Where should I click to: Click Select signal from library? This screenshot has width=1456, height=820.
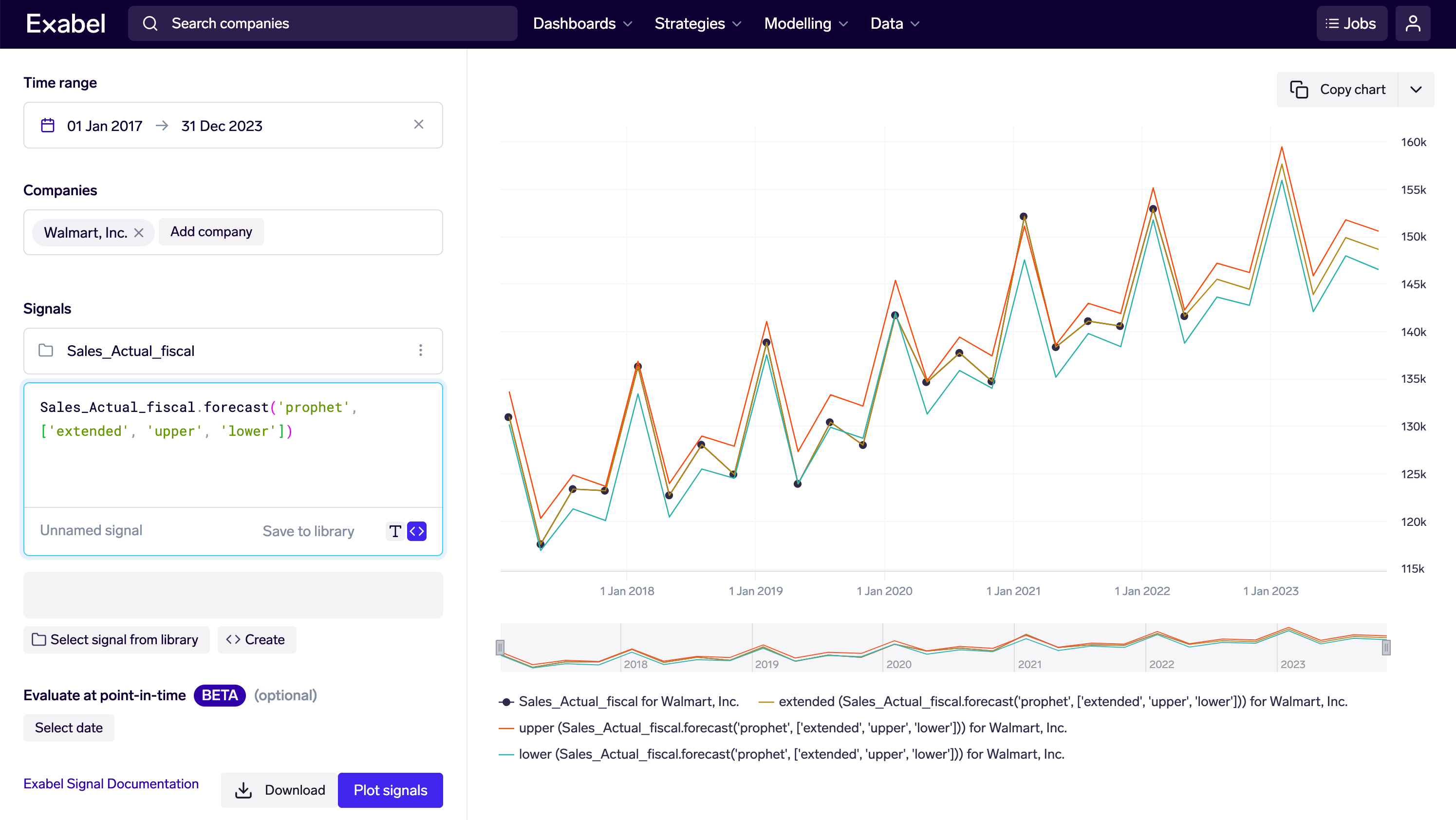(116, 640)
